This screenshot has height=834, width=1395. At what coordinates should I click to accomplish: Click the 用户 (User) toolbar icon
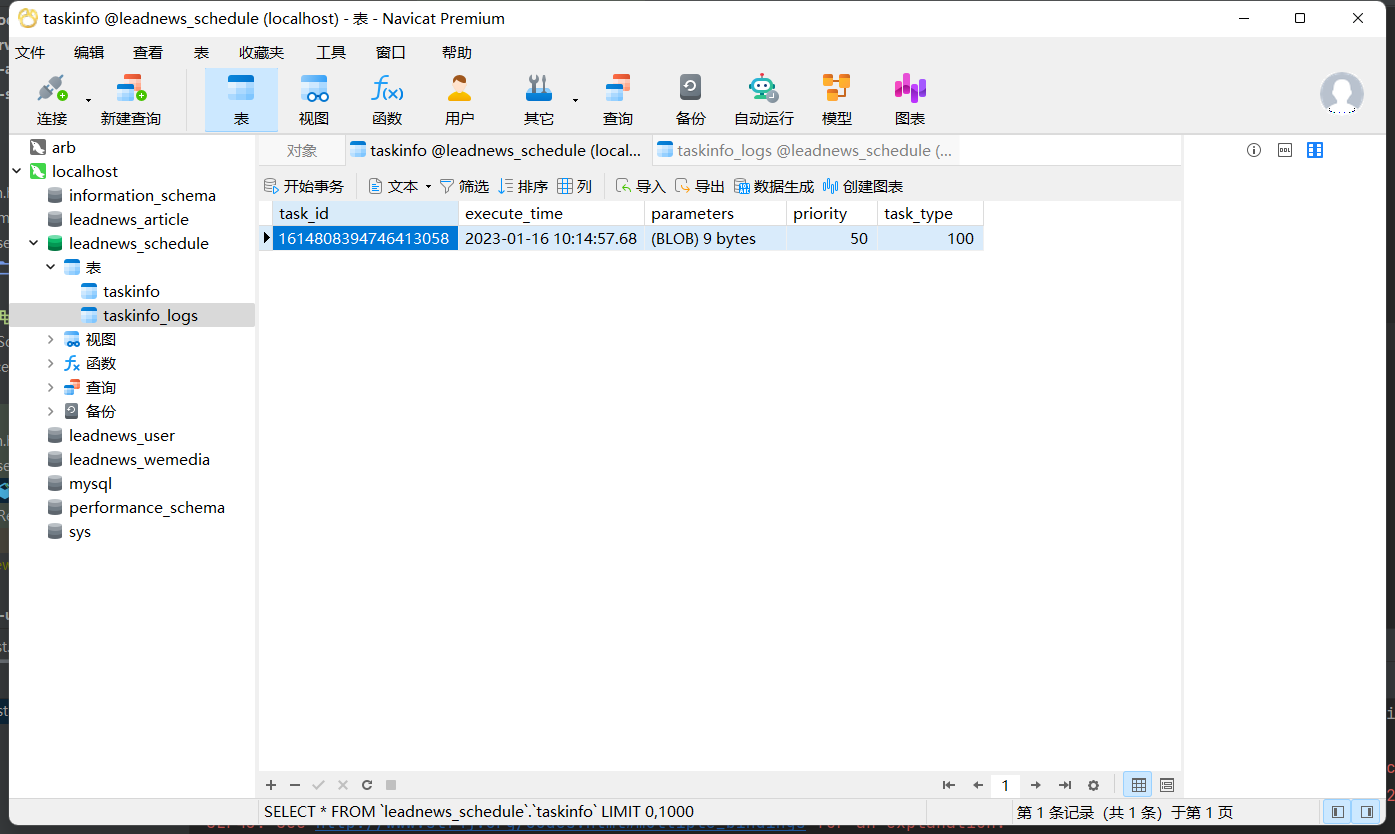[x=459, y=100]
